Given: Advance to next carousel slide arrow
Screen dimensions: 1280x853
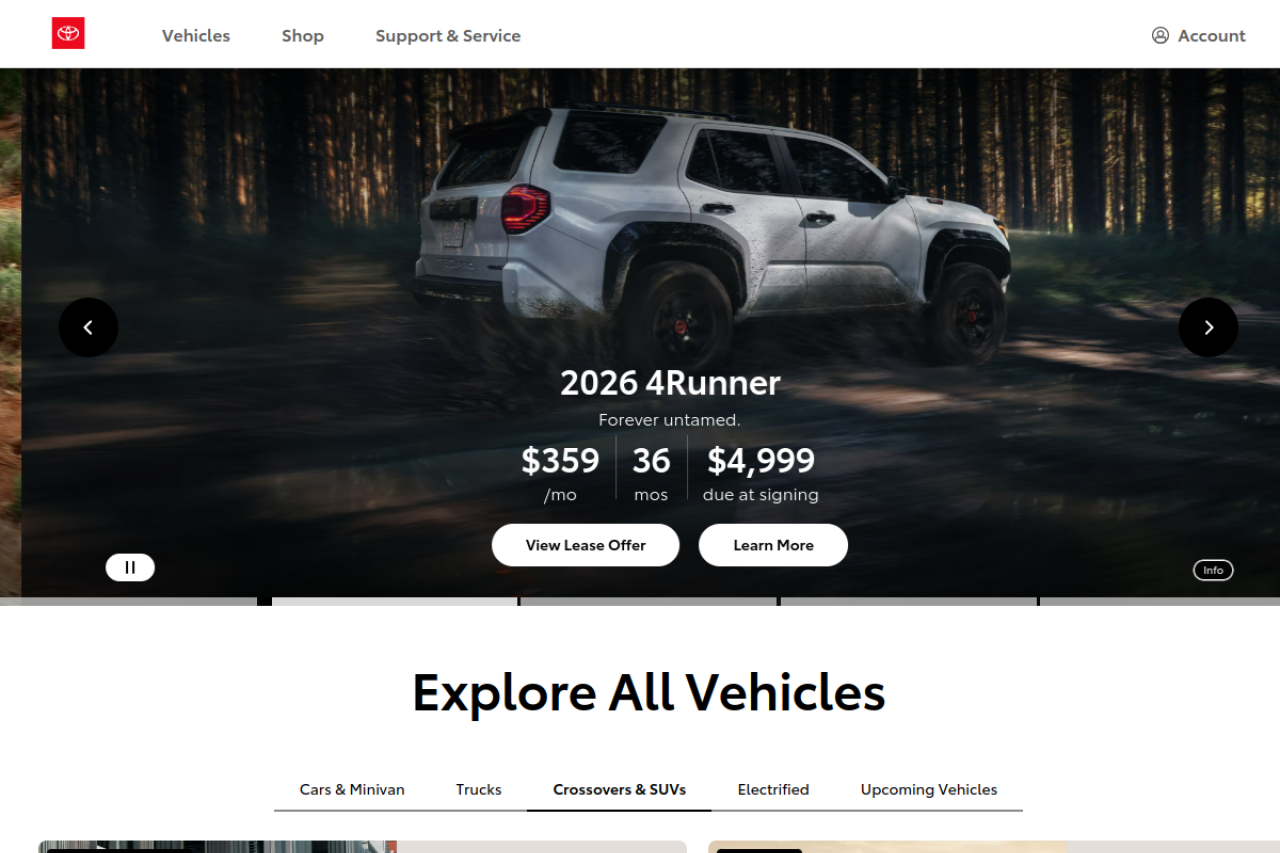Looking at the screenshot, I should pyautogui.click(x=1208, y=327).
